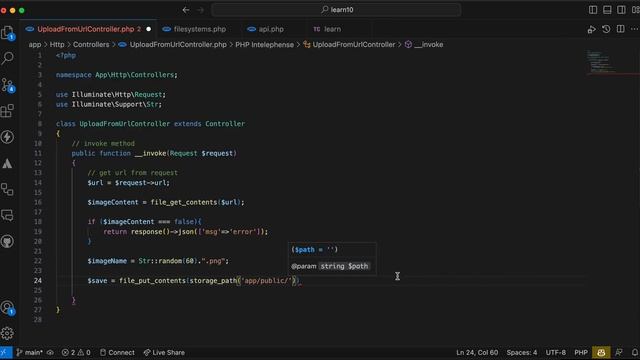Screen dimensions: 640x360
Task: Switch to filesystems.php tab
Action: click(200, 29)
